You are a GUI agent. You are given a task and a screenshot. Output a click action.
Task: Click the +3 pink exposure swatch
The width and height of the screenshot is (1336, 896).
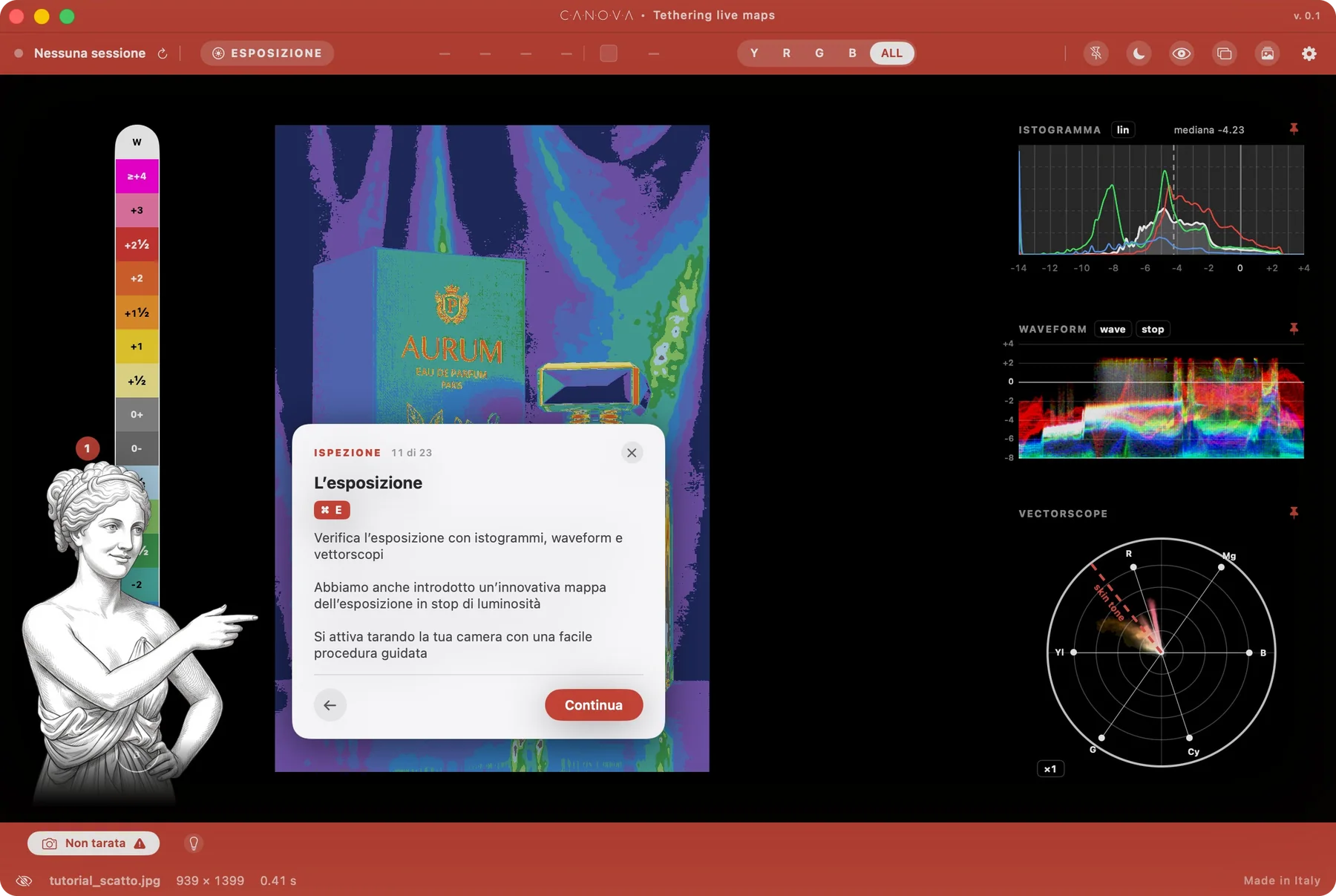(137, 211)
